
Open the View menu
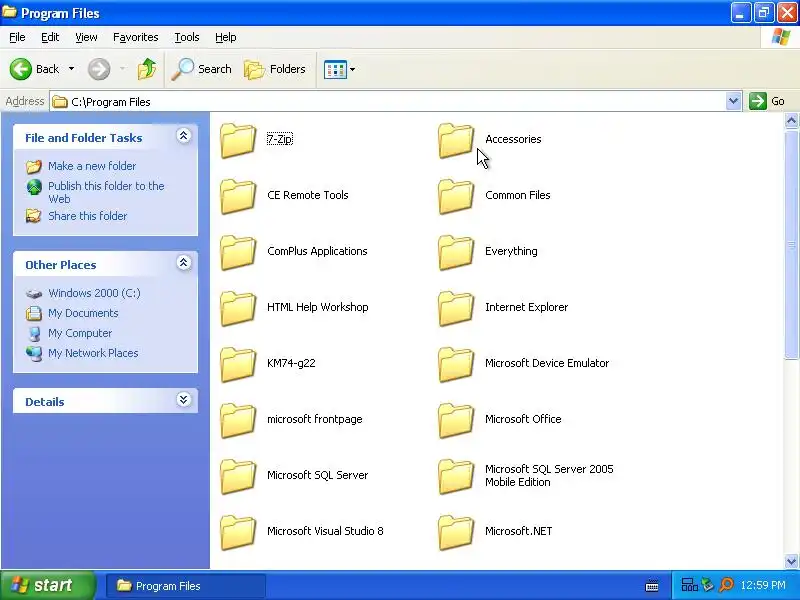click(x=86, y=37)
